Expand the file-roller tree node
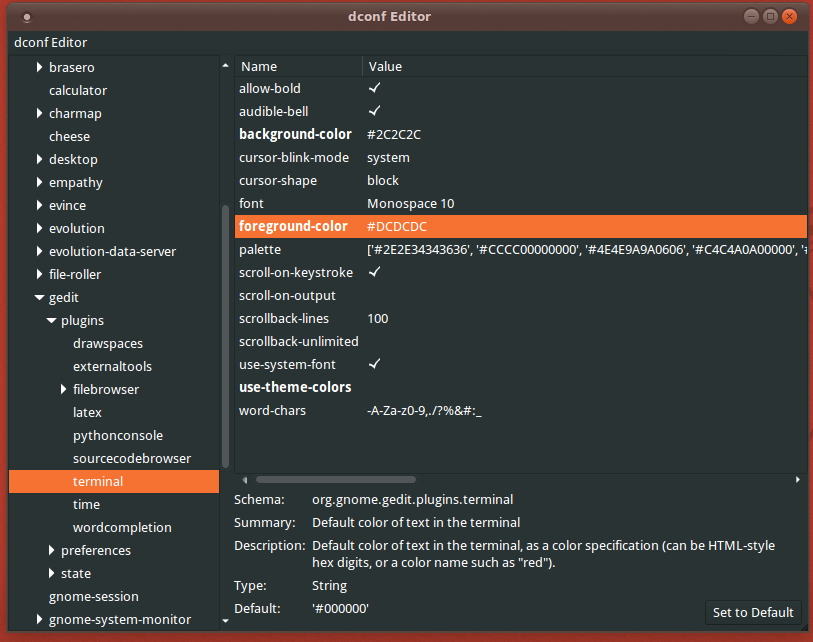Viewport: 813px width, 642px height. pos(39,274)
